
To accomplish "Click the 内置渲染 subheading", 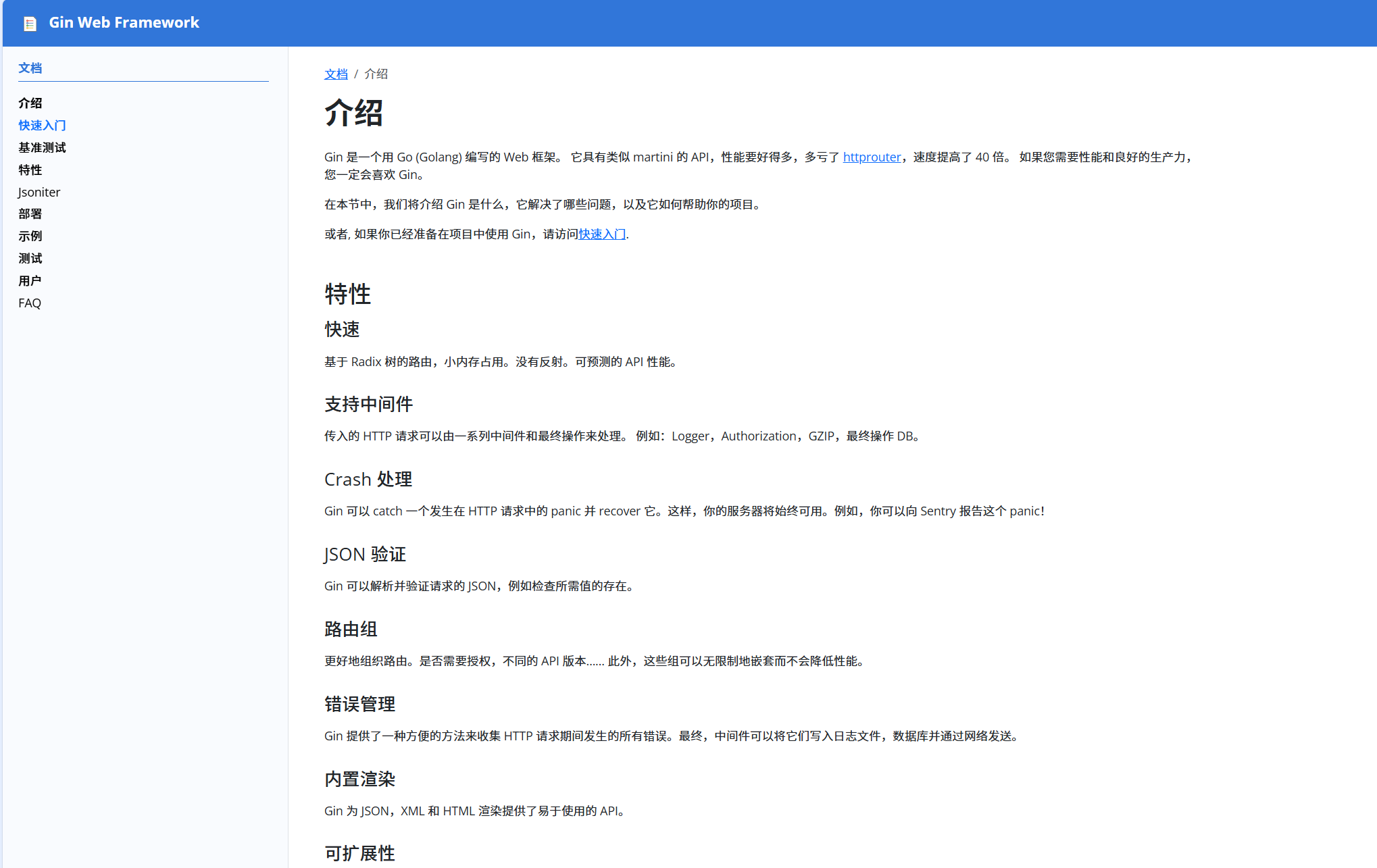I will click(359, 780).
